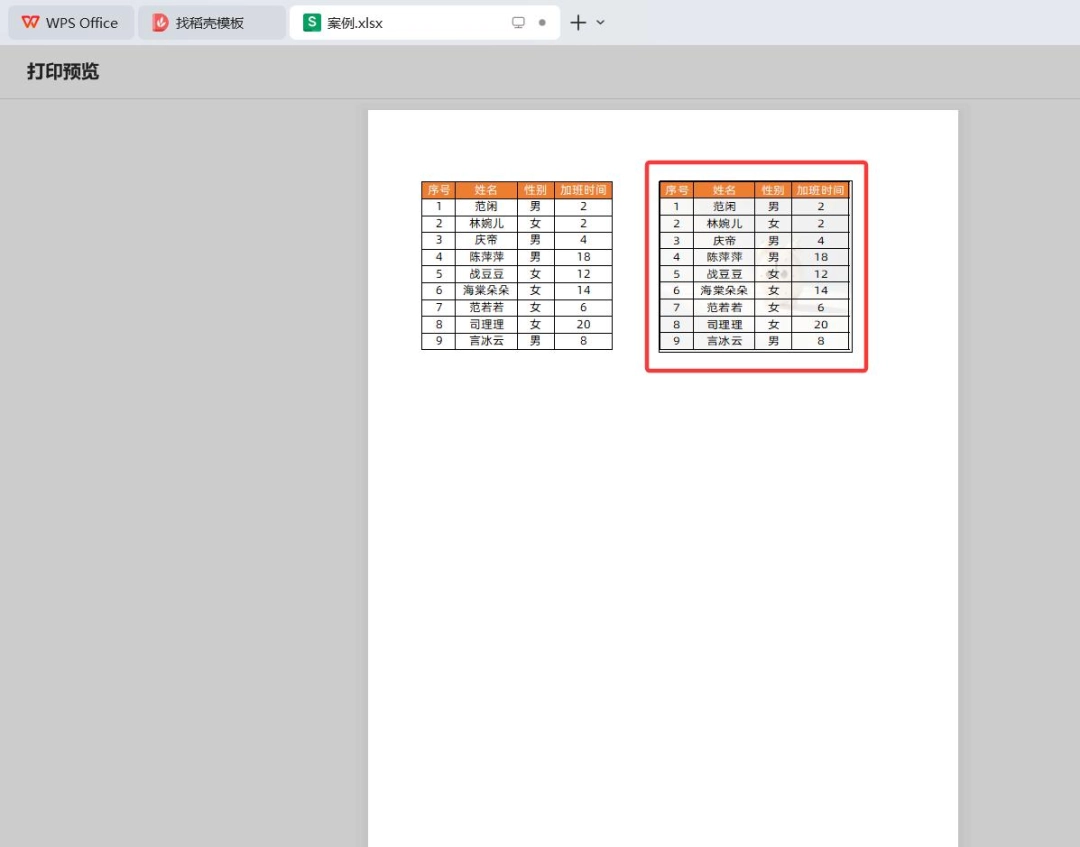Click 姓名 header in the left table
The height and width of the screenshot is (847, 1080).
[486, 190]
